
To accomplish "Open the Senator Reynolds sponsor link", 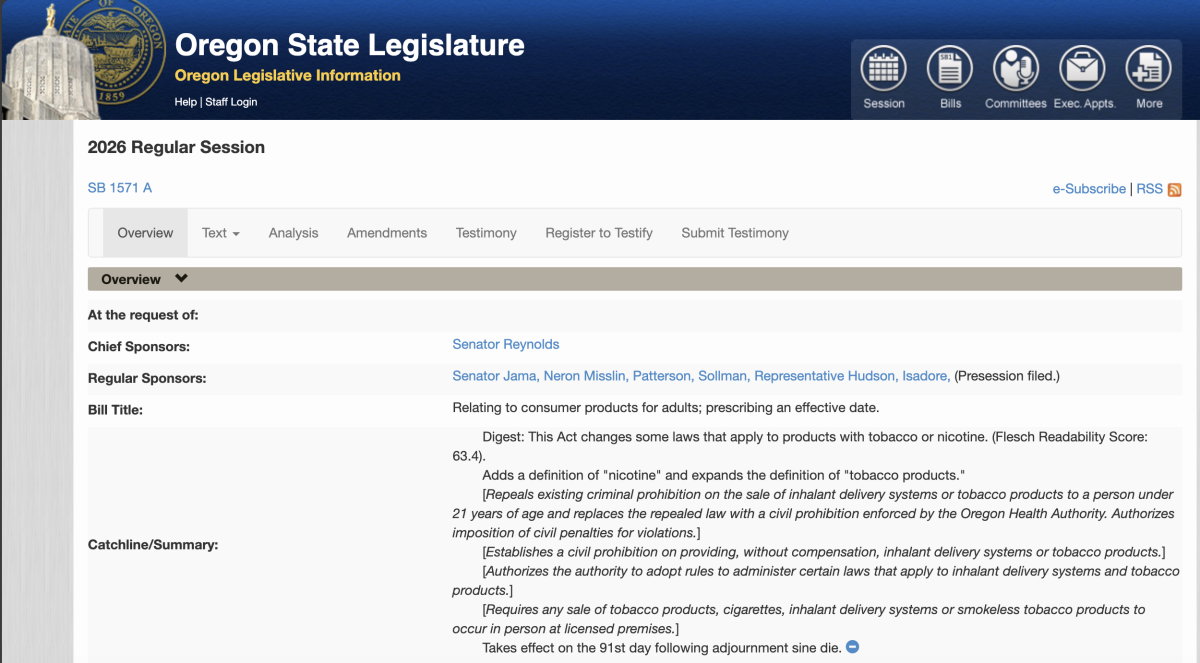I will pos(505,344).
